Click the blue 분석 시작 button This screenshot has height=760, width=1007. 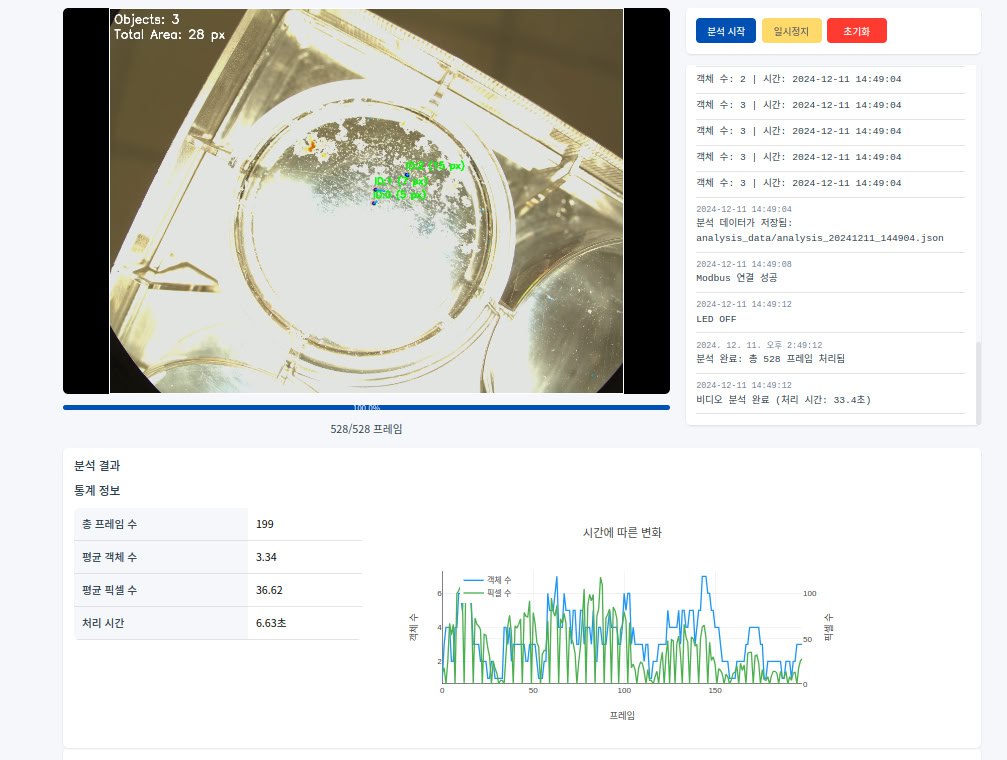point(726,30)
